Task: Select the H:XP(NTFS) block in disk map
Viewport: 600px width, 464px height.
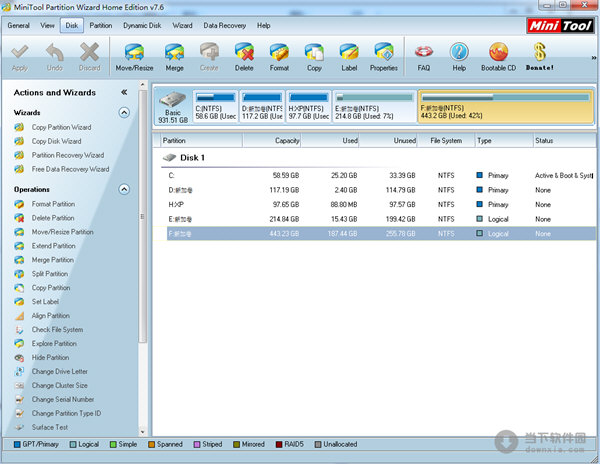Action: click(x=308, y=106)
